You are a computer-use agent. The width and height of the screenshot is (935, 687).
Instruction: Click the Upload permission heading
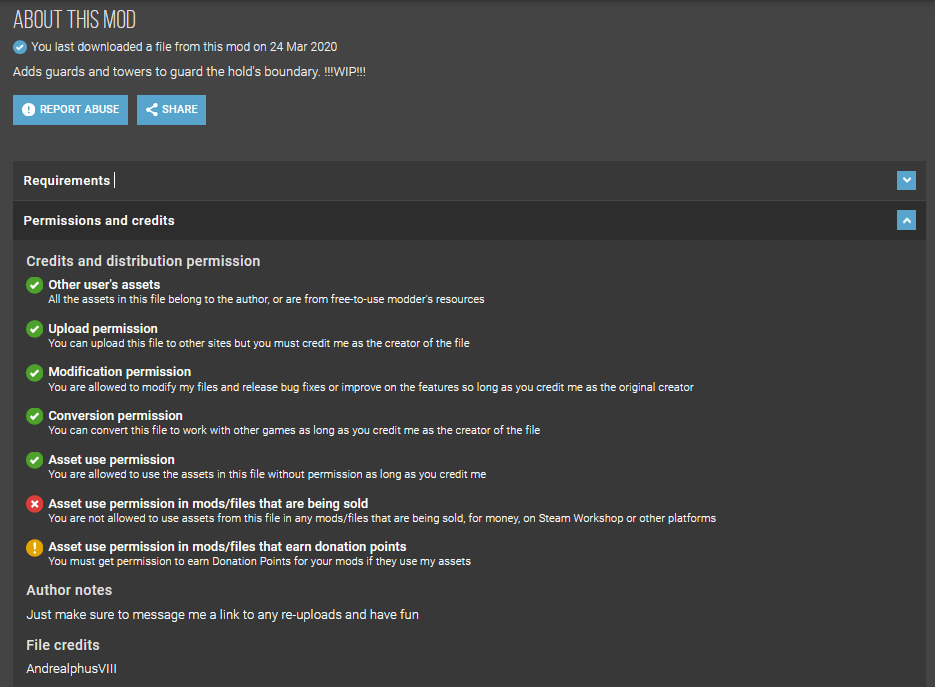103,329
